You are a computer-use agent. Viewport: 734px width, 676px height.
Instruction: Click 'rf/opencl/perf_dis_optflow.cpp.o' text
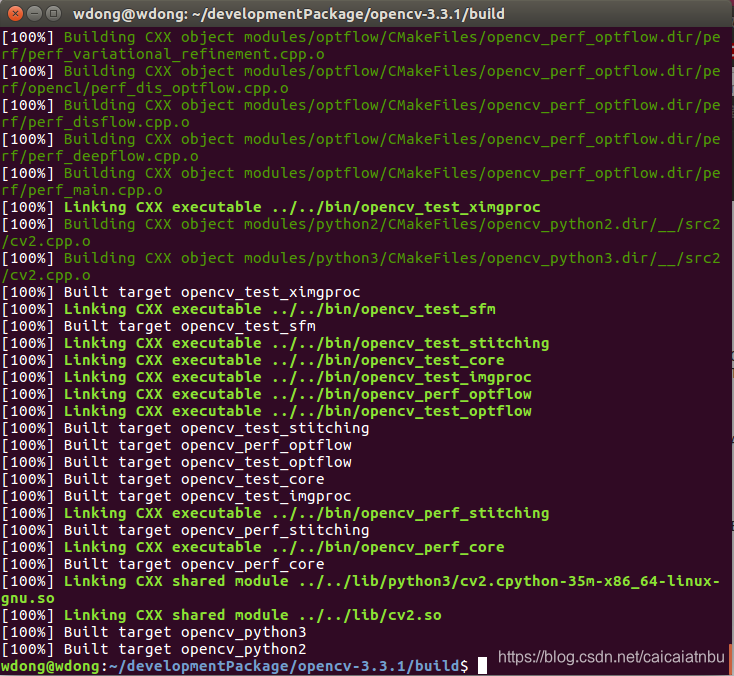[x=145, y=88]
